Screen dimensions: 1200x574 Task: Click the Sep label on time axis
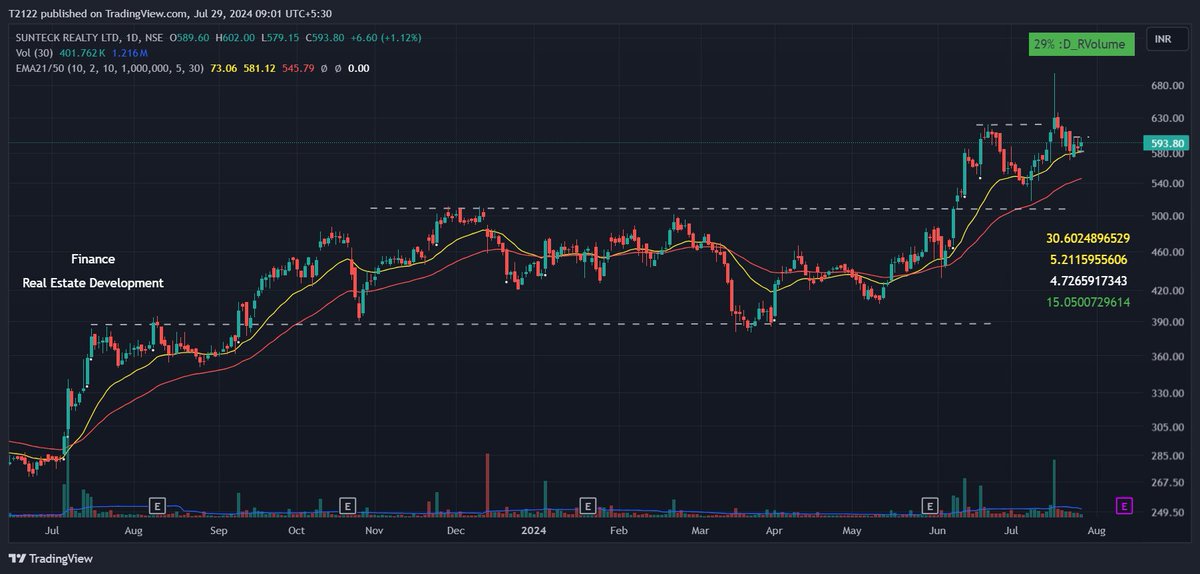coord(219,530)
